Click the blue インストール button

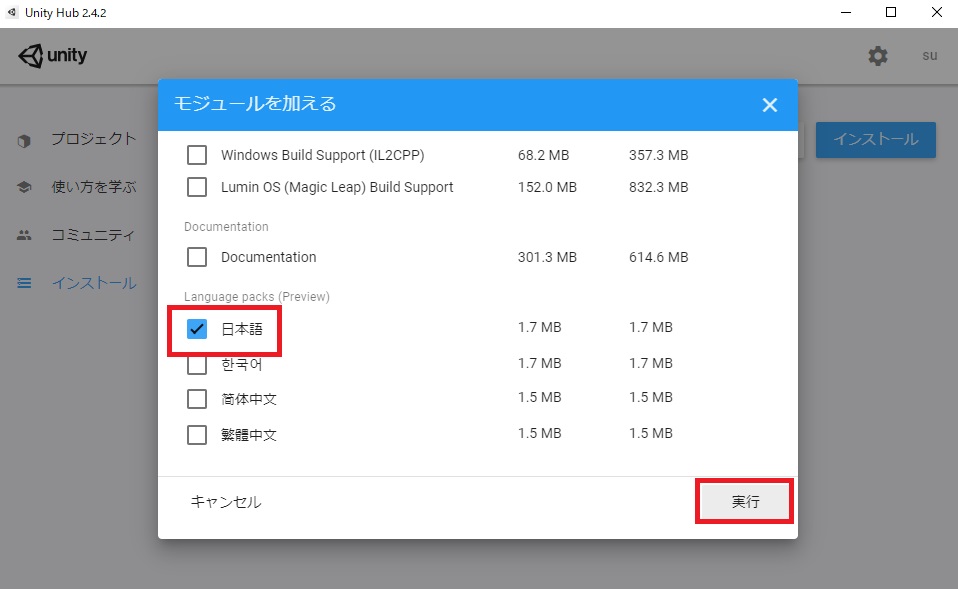point(875,140)
